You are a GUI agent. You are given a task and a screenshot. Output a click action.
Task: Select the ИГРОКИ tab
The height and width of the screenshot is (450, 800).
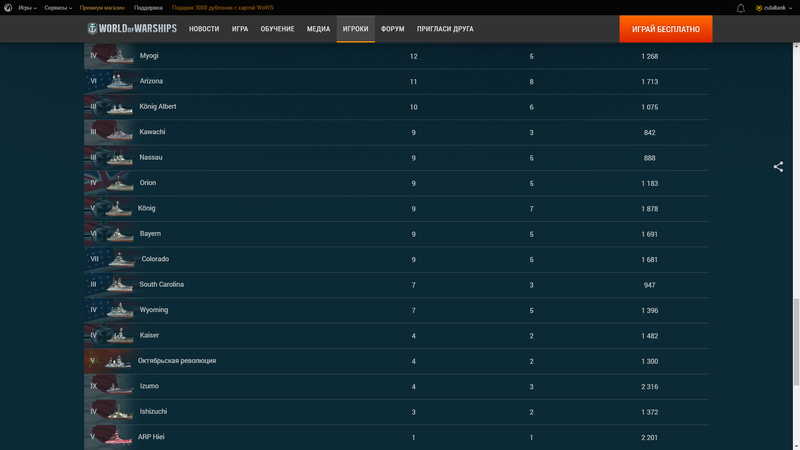(356, 29)
